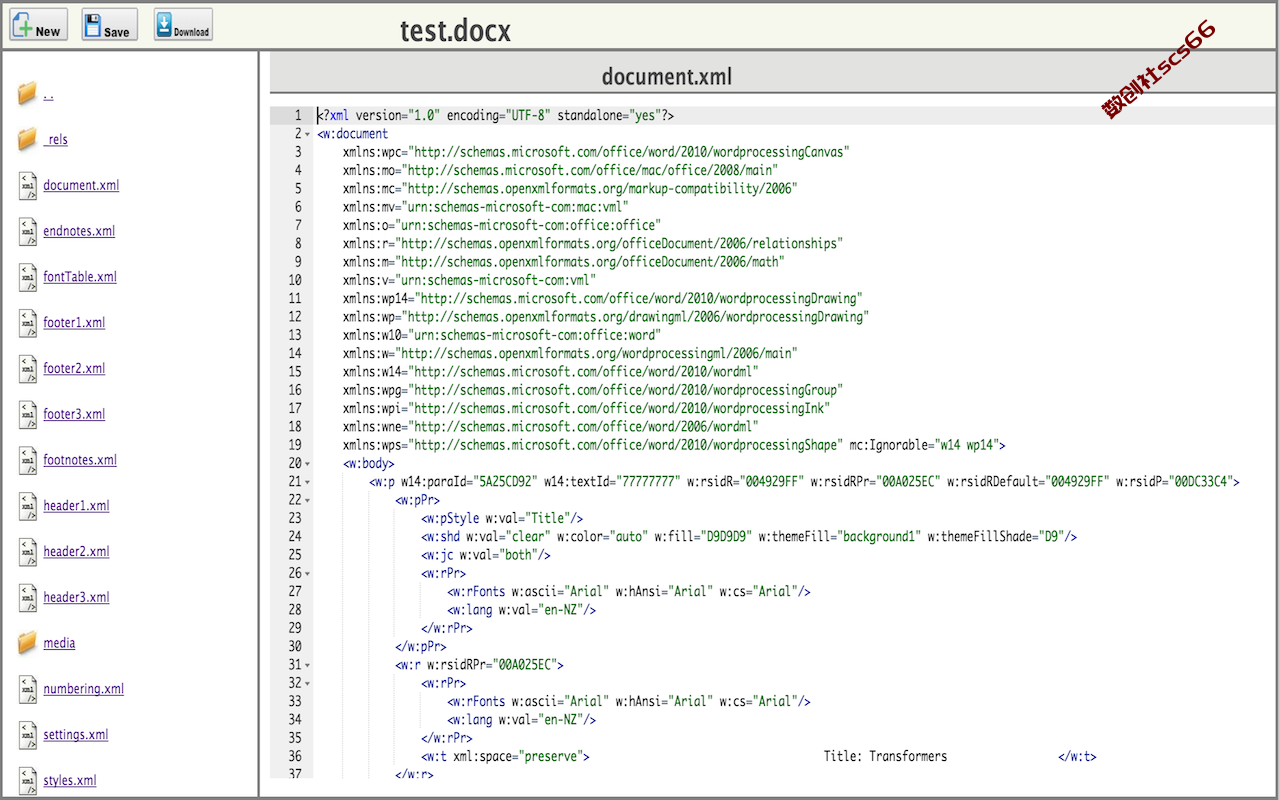The width and height of the screenshot is (1280, 800).
Task: Click the document.xml file icon
Action: pyautogui.click(x=28, y=186)
